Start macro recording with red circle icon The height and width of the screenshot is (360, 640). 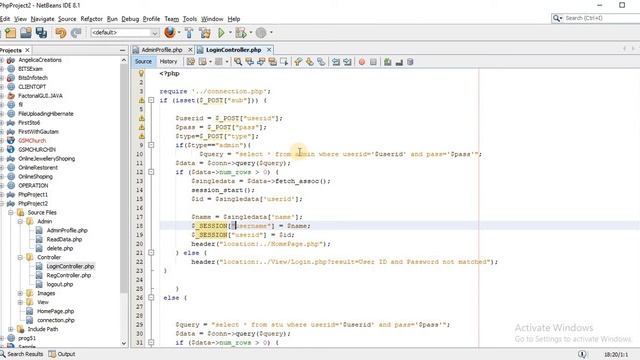pyautogui.click(x=362, y=62)
